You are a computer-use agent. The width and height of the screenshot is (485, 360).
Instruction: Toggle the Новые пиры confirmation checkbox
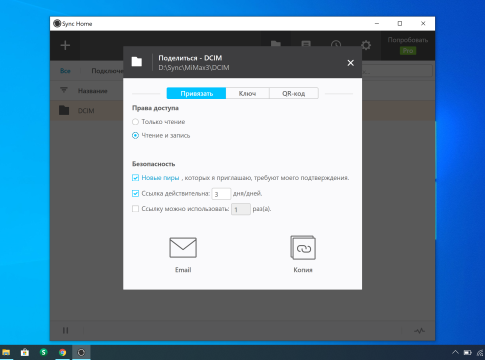135,178
